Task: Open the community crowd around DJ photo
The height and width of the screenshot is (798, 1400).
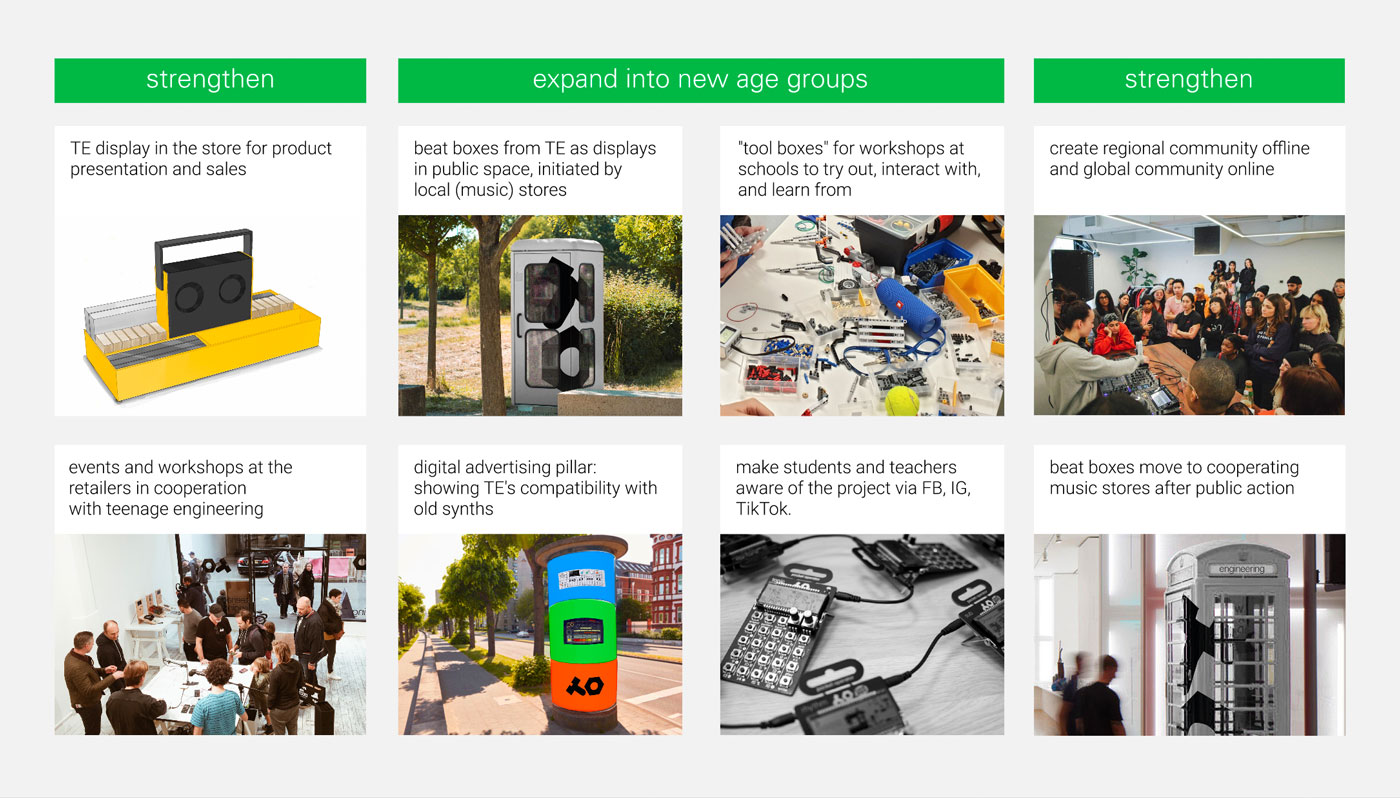Action: 1189,316
